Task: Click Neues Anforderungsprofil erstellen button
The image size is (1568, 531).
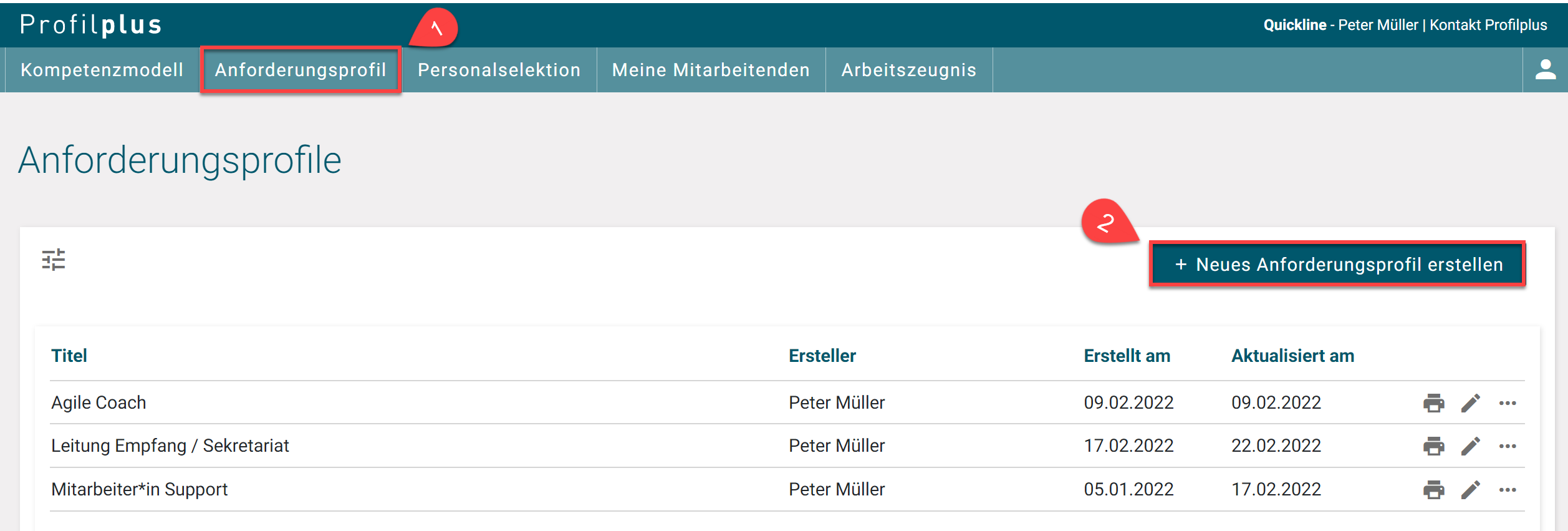Action: tap(1337, 265)
